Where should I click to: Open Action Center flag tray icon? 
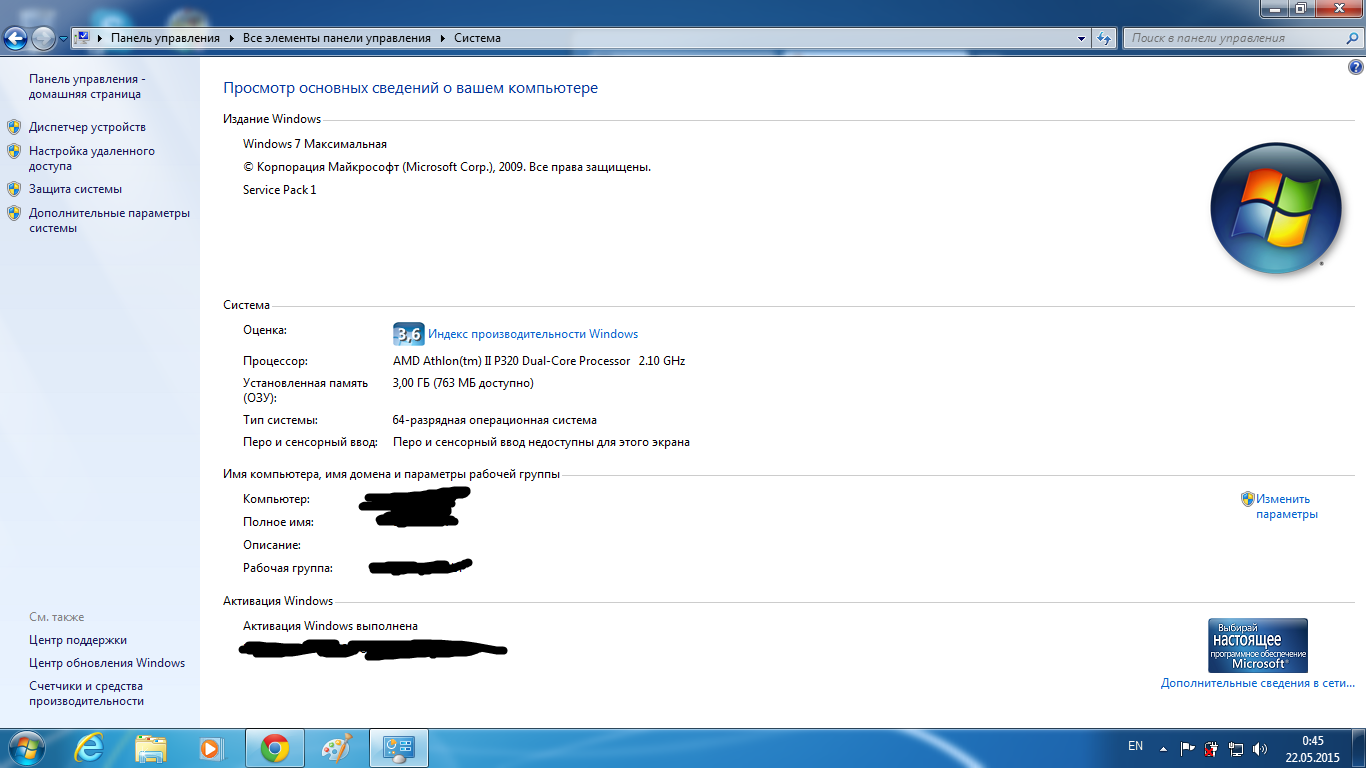pos(1188,748)
